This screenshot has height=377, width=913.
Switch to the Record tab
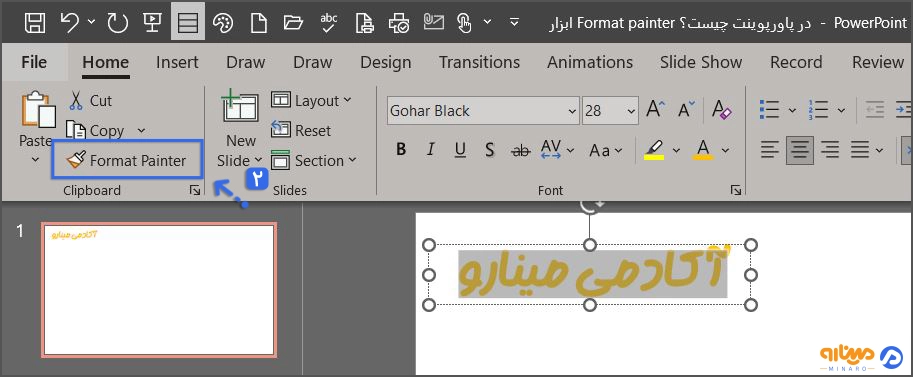[796, 62]
